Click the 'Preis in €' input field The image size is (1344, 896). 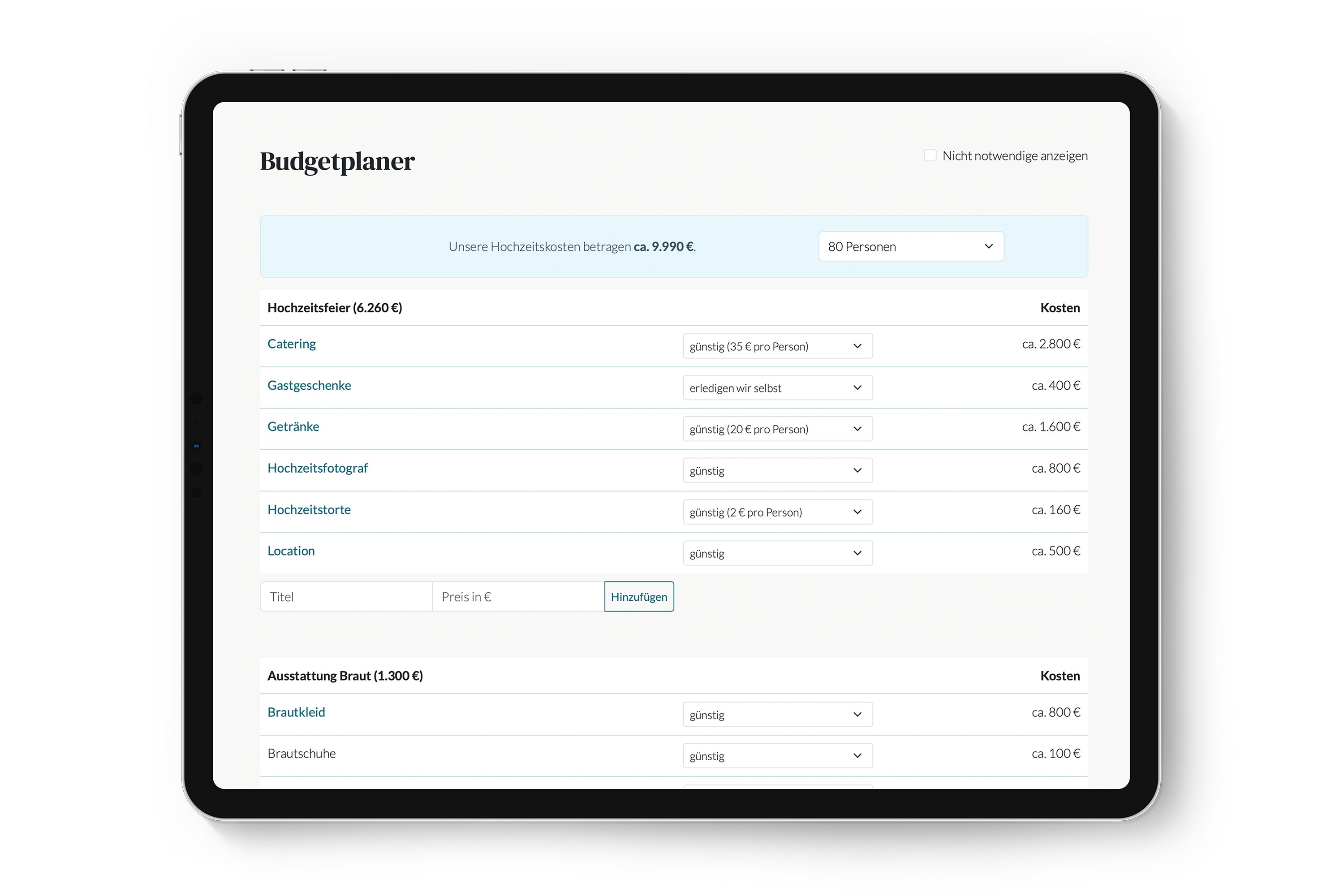(x=518, y=597)
